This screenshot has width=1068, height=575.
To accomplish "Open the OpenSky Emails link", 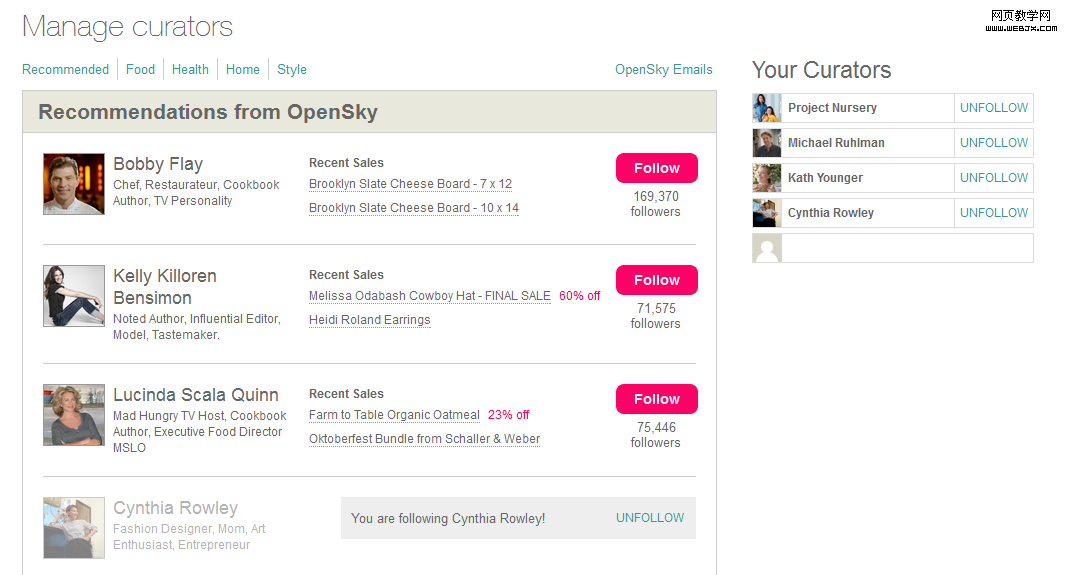I will 663,69.
